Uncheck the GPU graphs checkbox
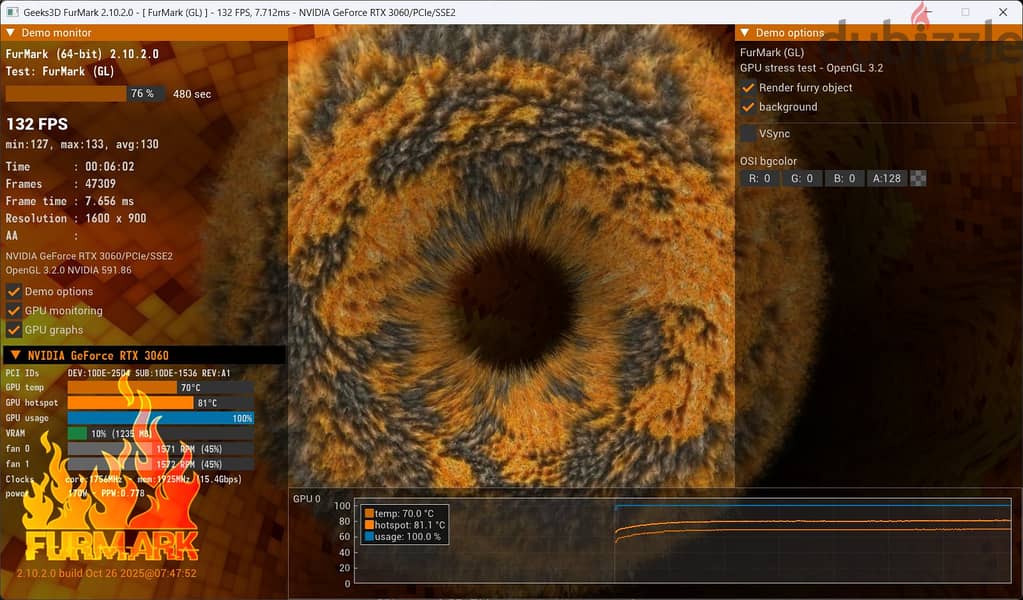 (x=14, y=329)
